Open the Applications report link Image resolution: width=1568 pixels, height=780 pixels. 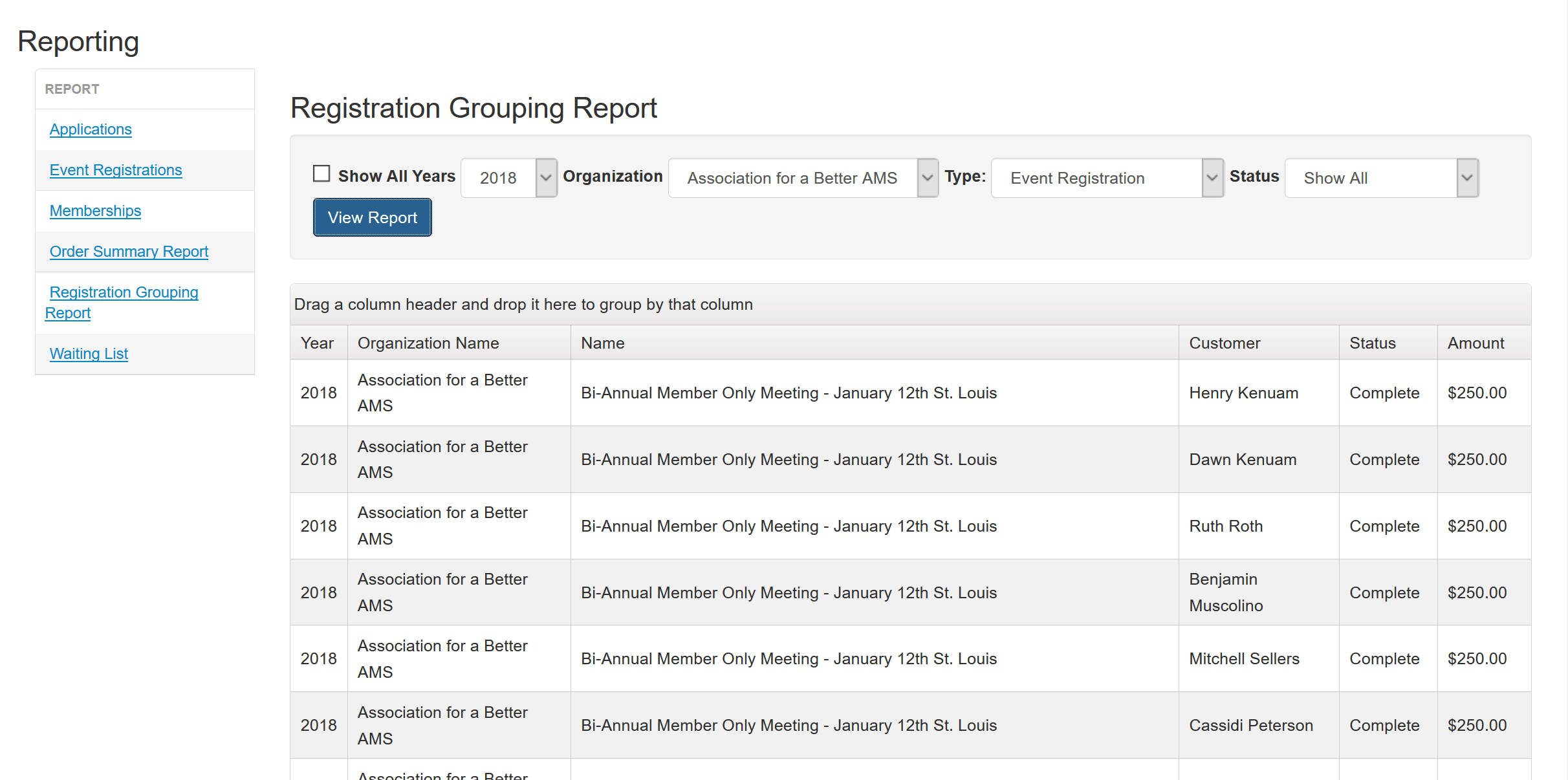(91, 129)
